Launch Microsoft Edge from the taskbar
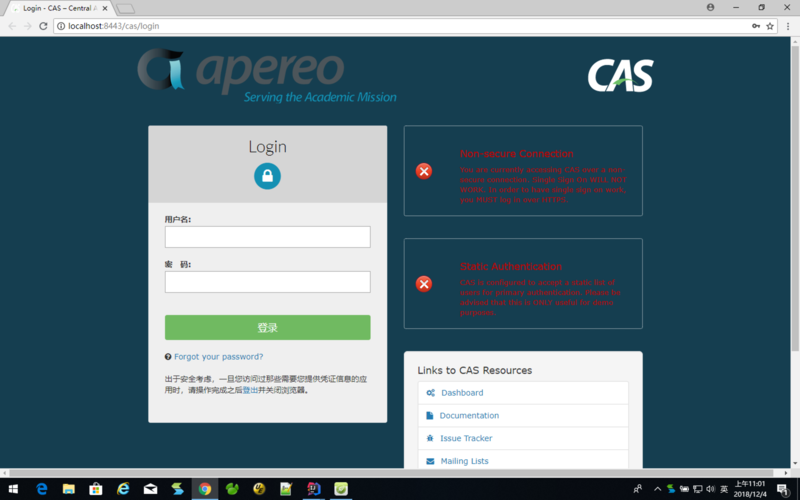Viewport: 800px width, 500px height. (41, 489)
